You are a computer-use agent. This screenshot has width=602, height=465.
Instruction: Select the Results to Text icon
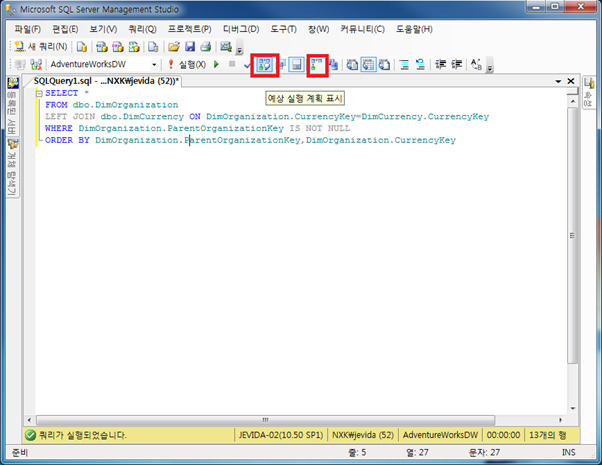(352, 65)
